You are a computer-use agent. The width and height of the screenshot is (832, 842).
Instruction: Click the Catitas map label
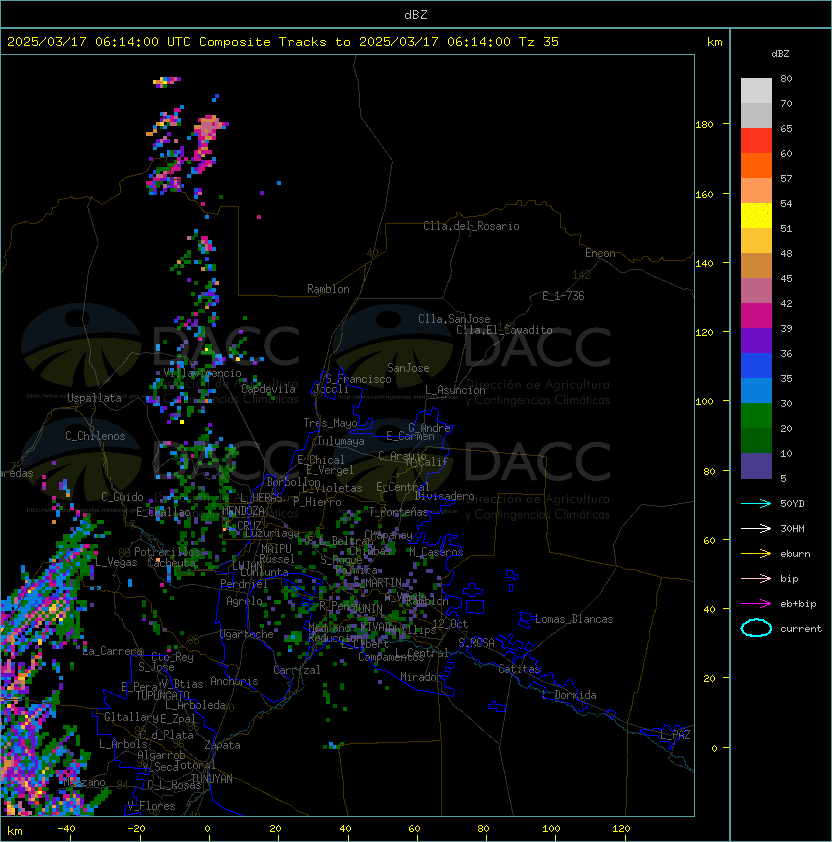point(519,669)
